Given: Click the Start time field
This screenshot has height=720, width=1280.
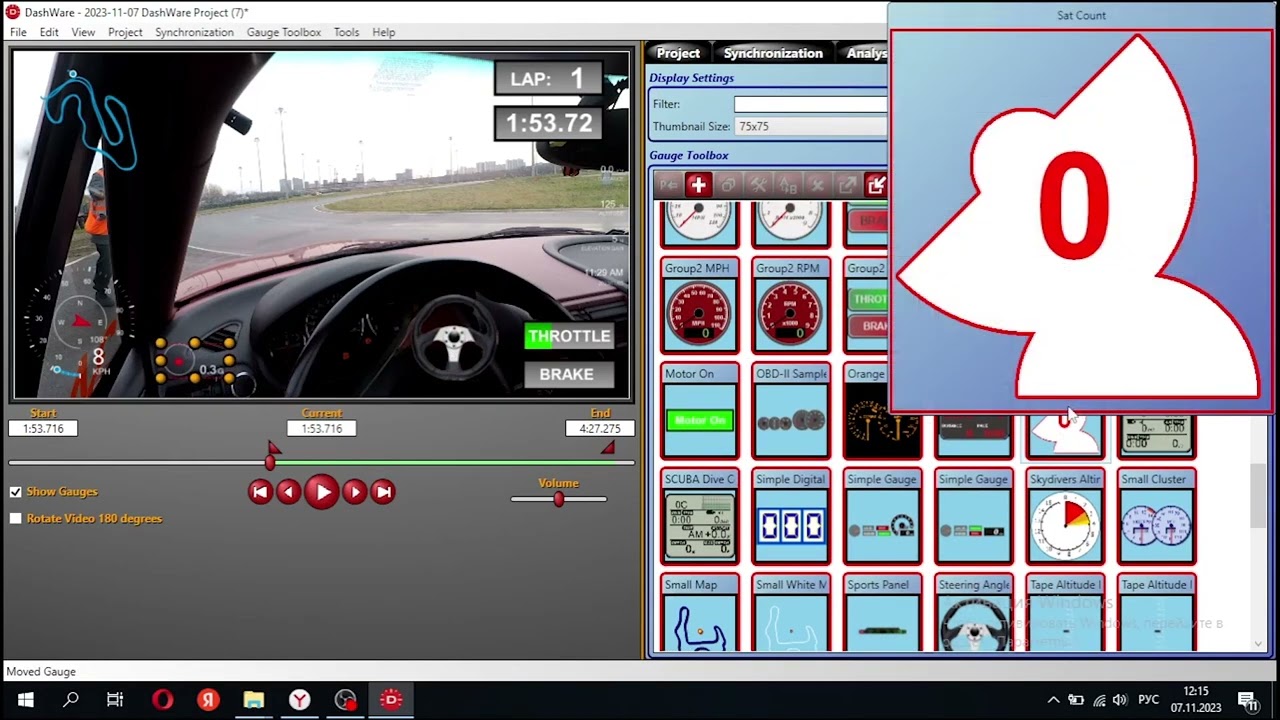Looking at the screenshot, I should 43,428.
